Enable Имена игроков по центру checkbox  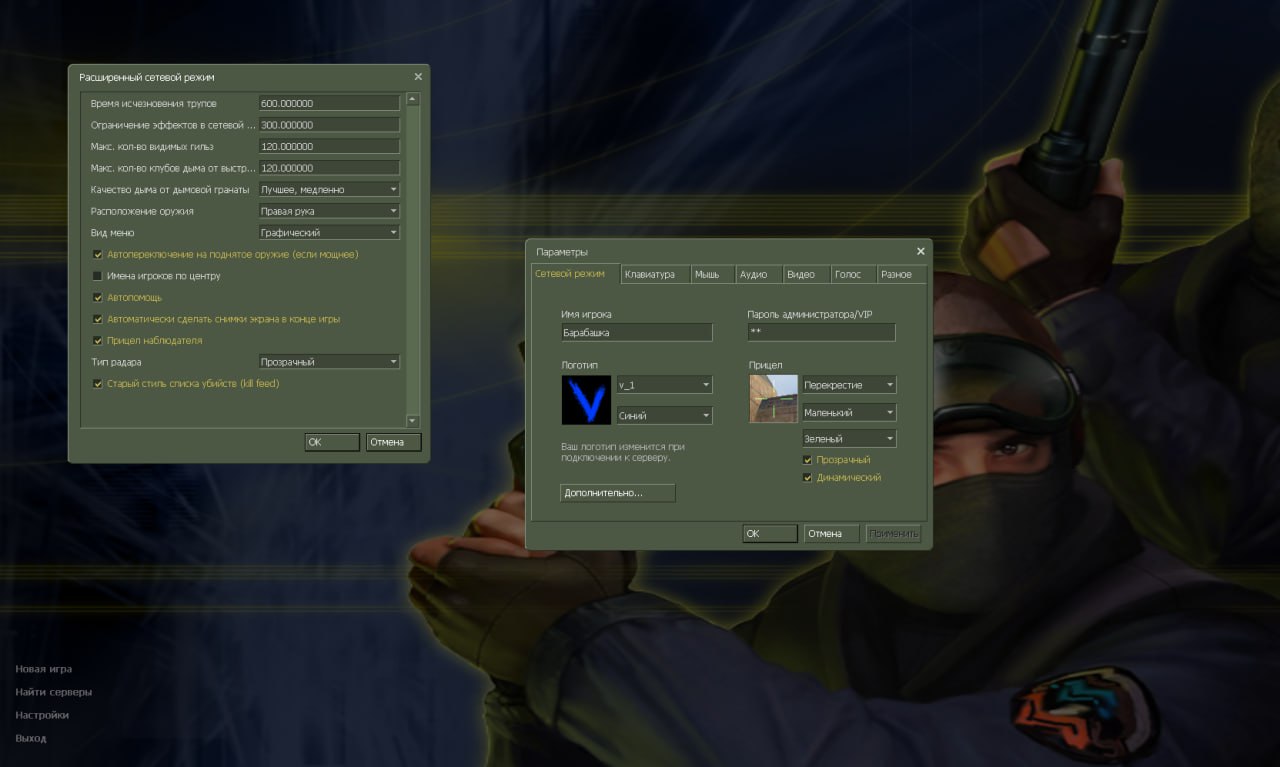[98, 276]
